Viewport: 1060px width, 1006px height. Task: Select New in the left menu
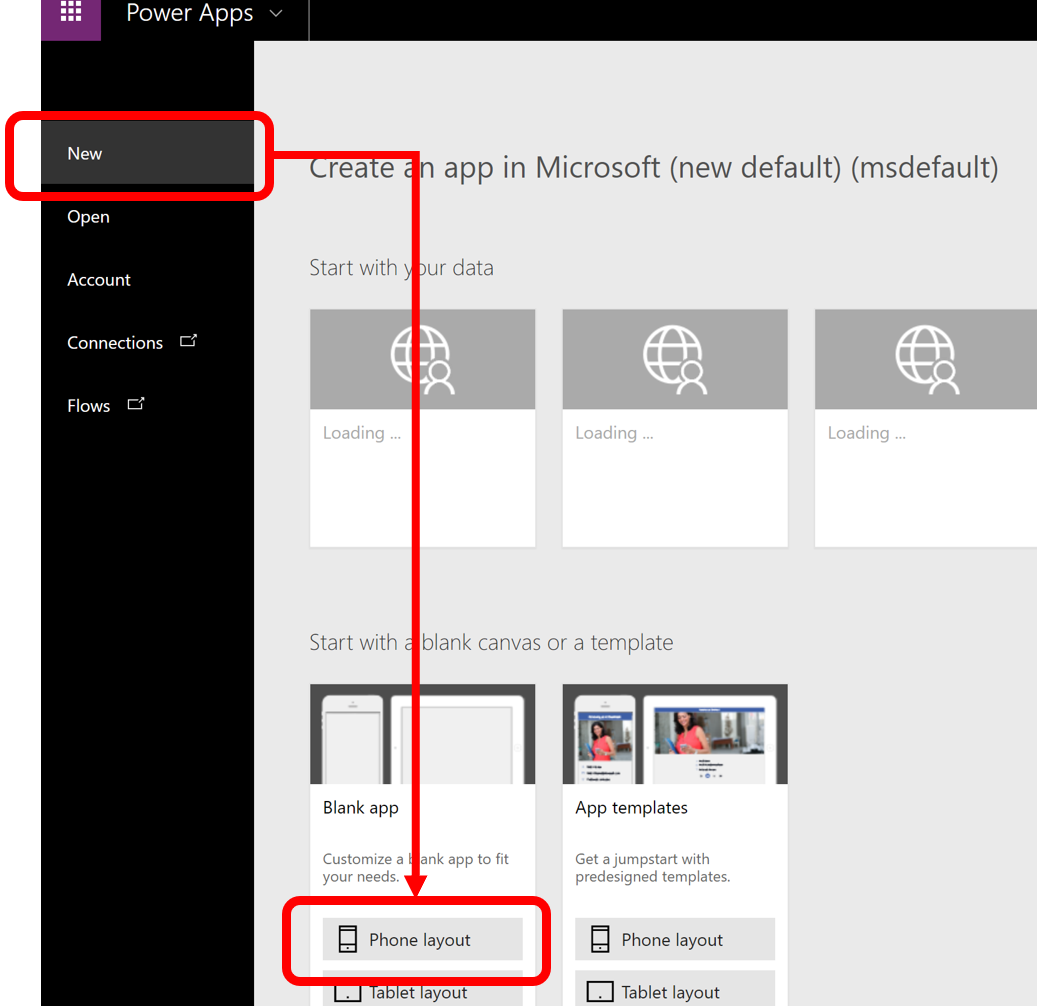tap(147, 153)
